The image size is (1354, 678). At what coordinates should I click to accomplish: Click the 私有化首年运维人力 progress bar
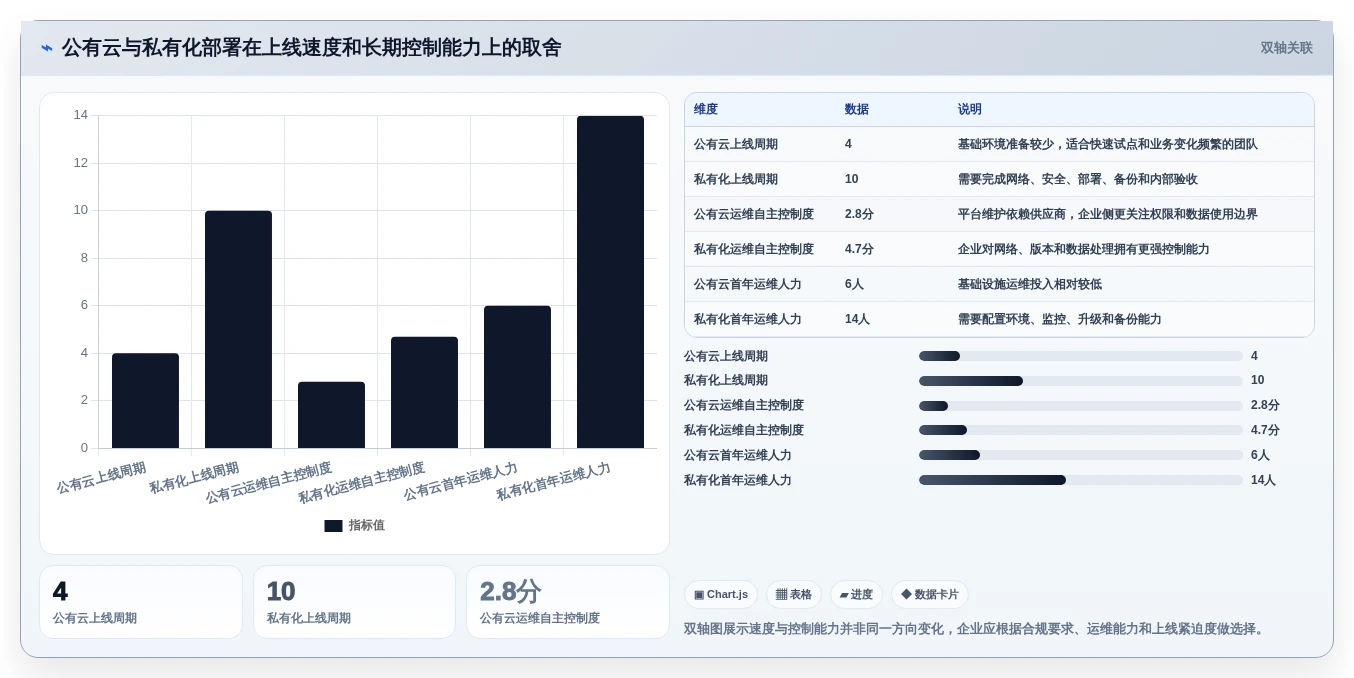pos(1081,480)
